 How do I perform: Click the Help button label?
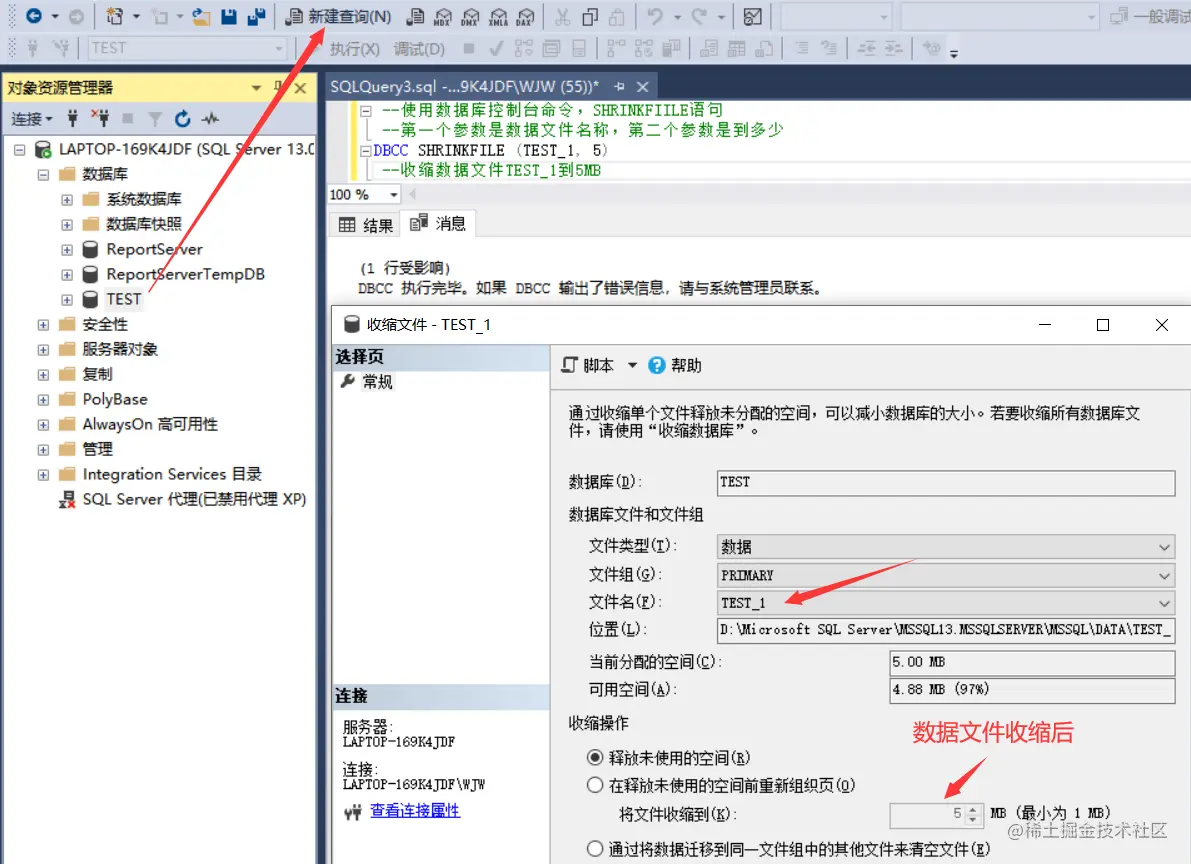[x=686, y=366]
